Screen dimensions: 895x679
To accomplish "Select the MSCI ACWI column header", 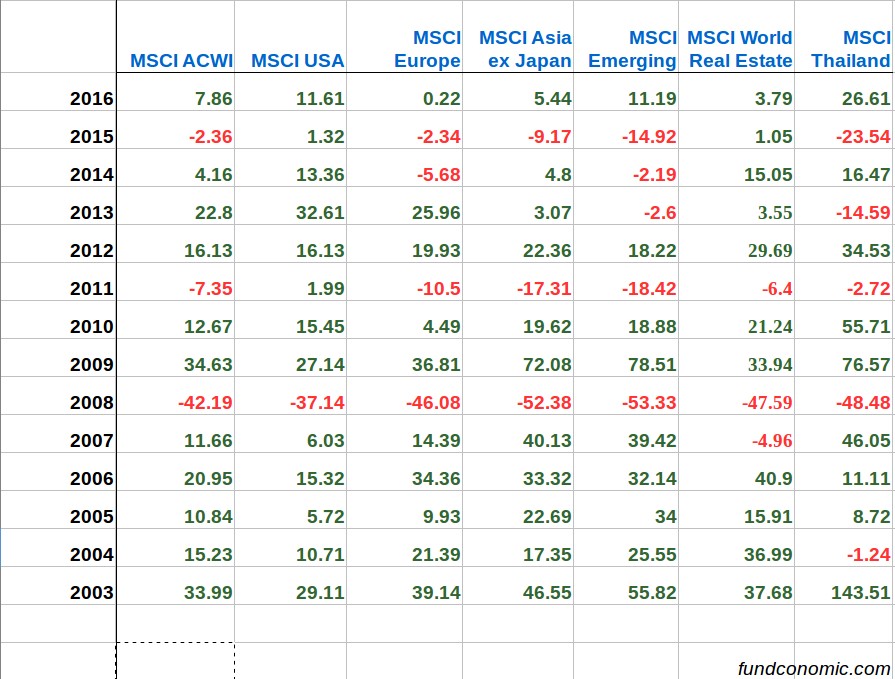I will tap(181, 60).
